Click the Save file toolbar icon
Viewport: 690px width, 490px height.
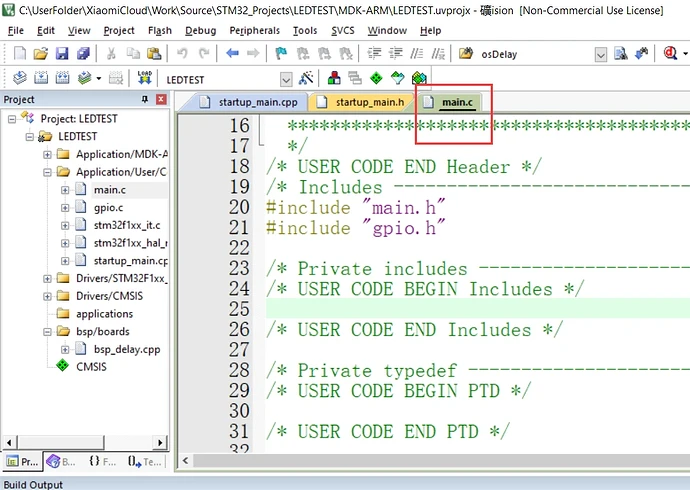coord(61,54)
